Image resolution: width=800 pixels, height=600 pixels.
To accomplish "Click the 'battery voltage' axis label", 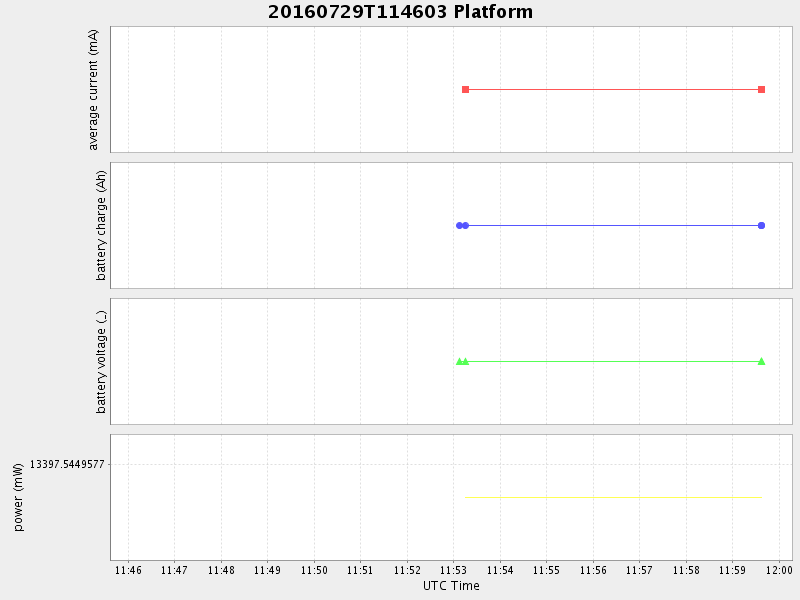I will (100, 361).
